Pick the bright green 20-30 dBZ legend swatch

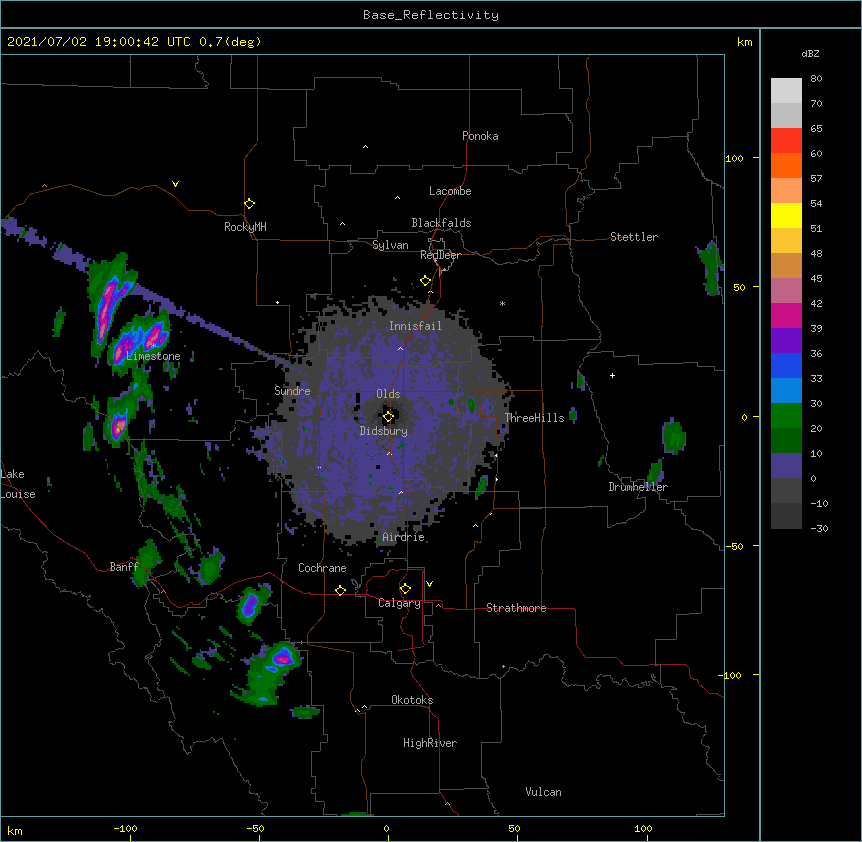coord(786,416)
